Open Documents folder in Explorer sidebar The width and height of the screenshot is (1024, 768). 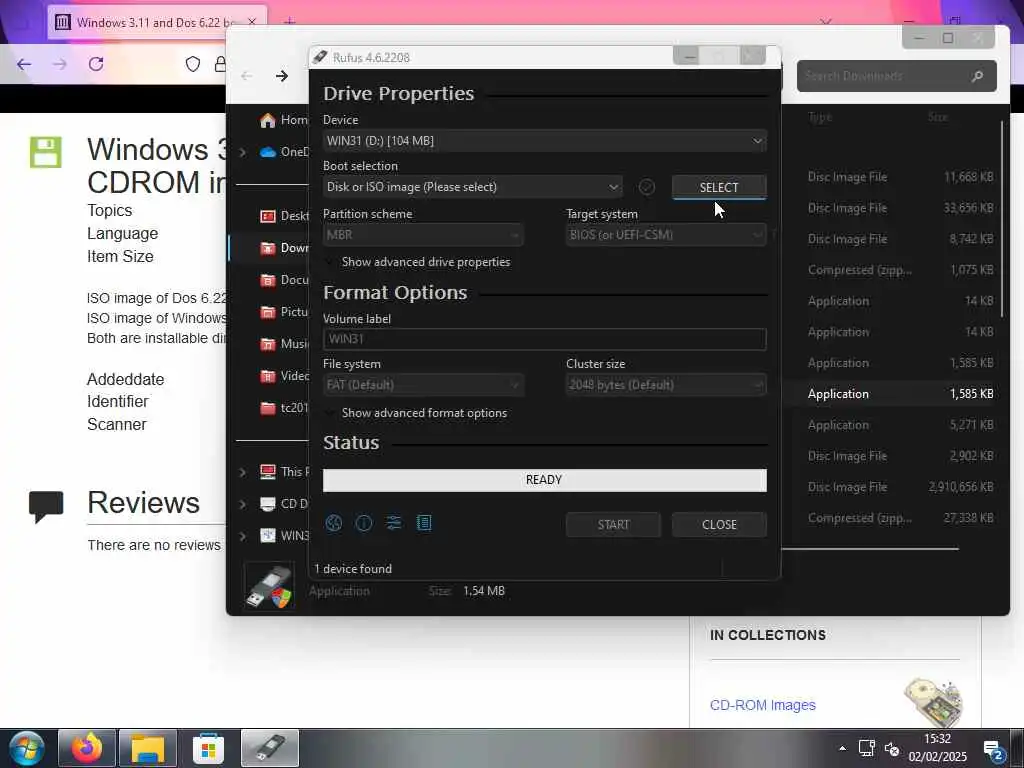point(283,280)
